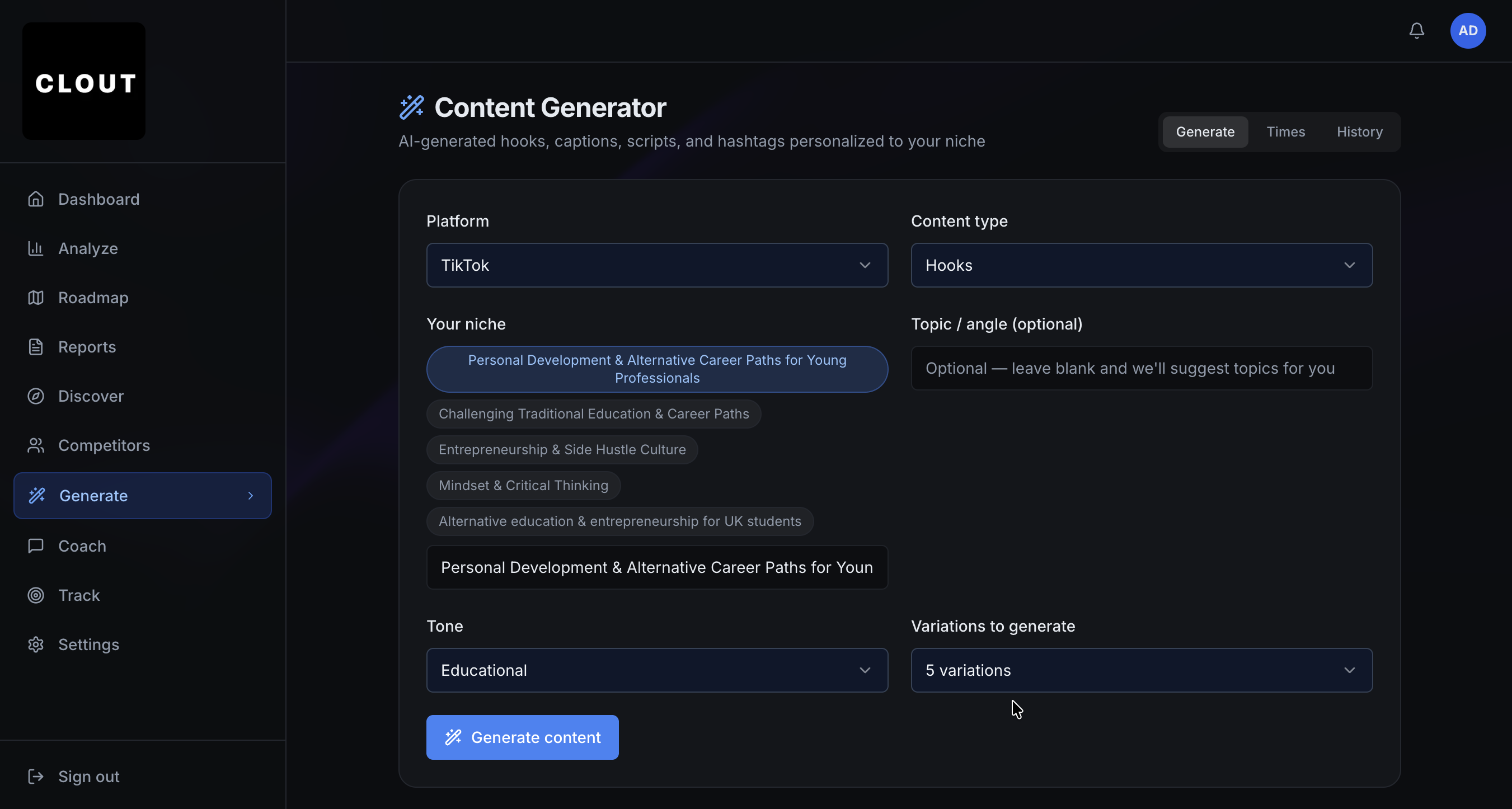This screenshot has width=1512, height=809.
Task: Expand the Tone dropdown showing Educational
Action: [656, 670]
